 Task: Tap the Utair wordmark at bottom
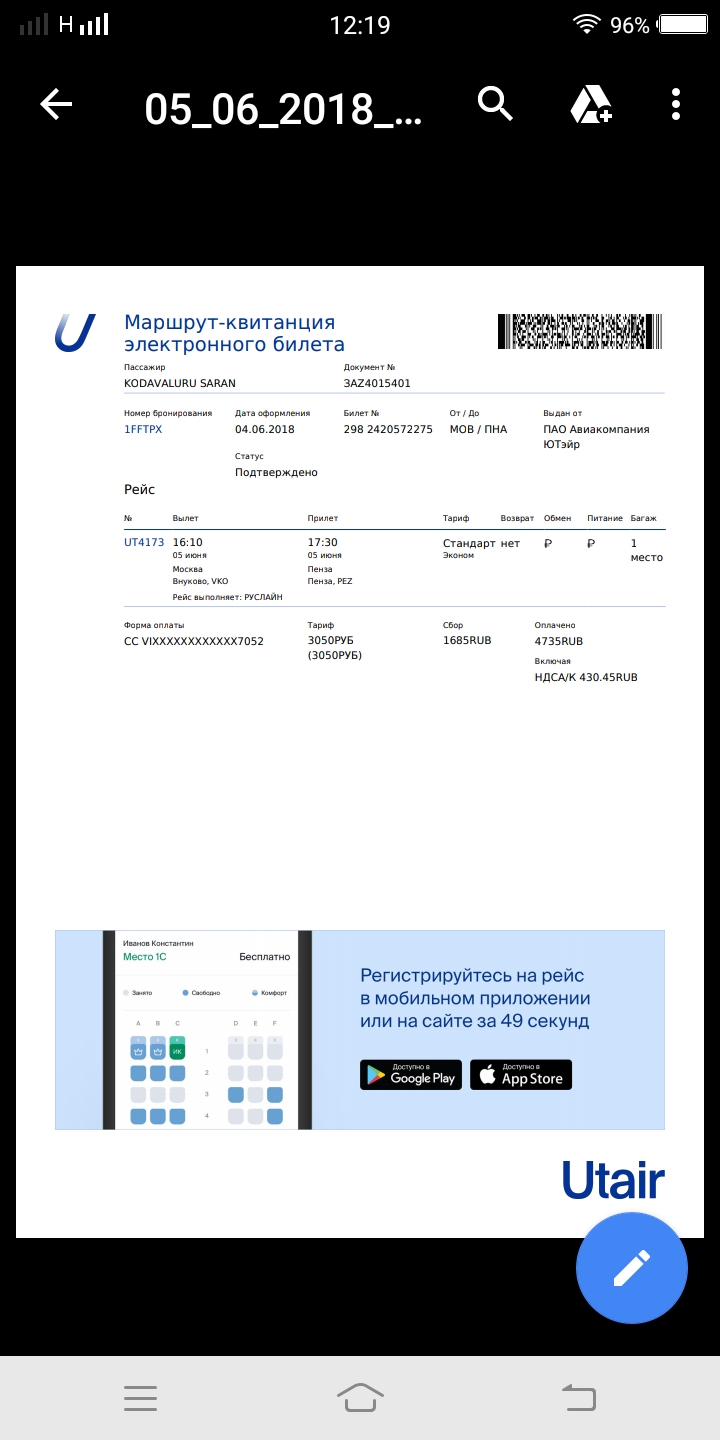coord(613,1180)
